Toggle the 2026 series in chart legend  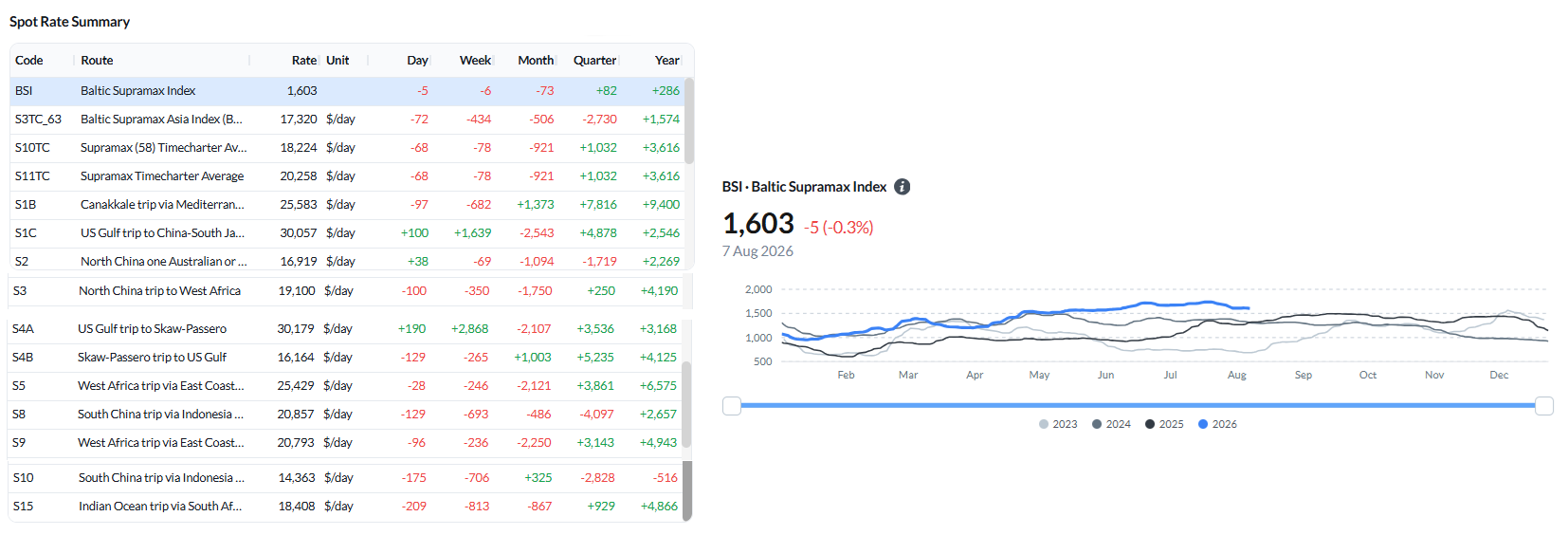(x=1217, y=424)
